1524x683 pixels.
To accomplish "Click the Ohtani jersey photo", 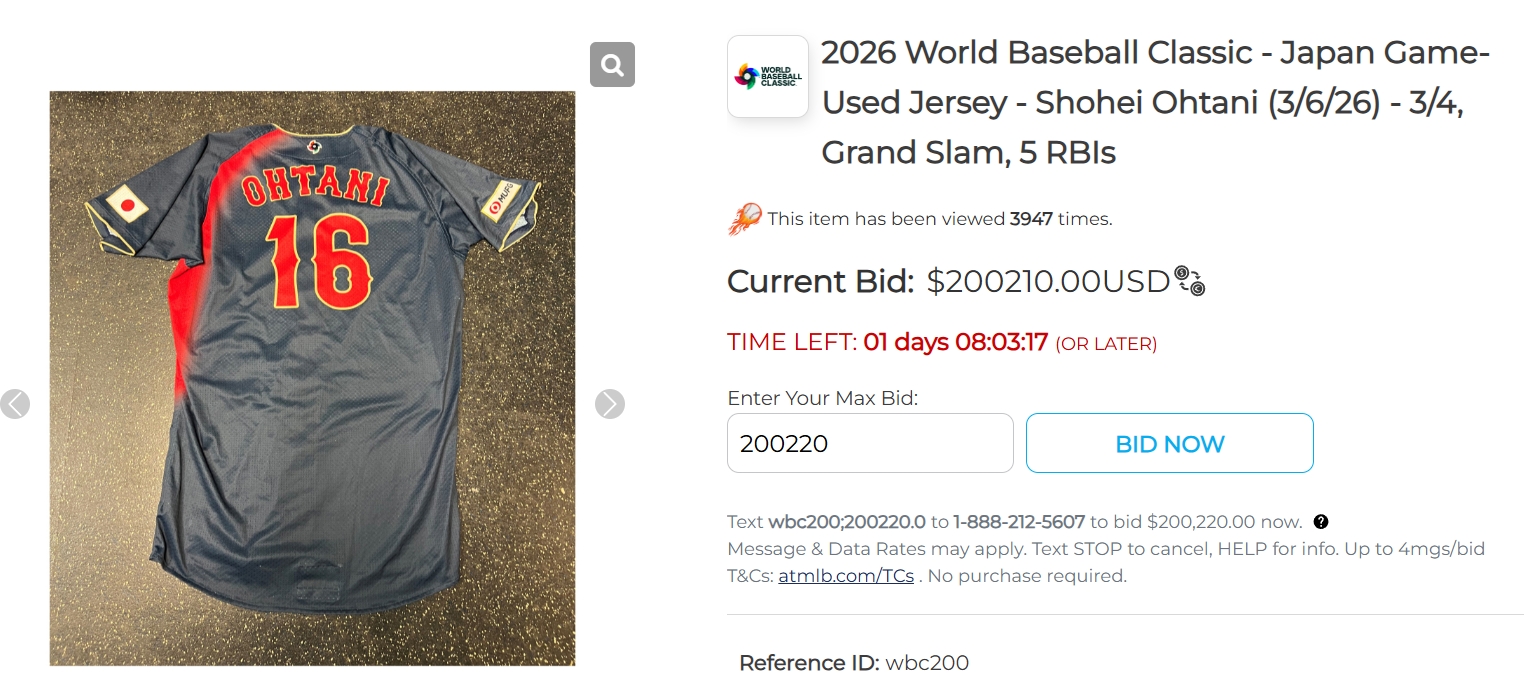I will coord(312,378).
